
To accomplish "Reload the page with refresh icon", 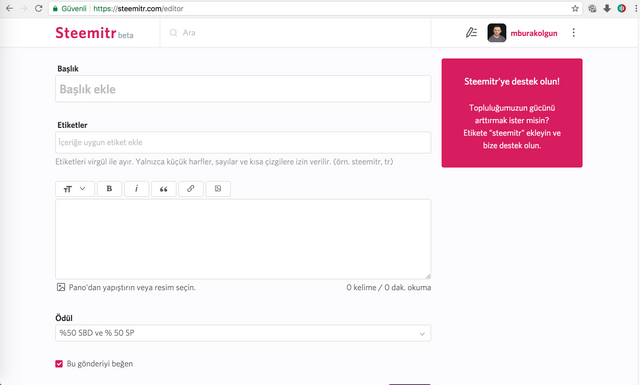I will click(x=38, y=8).
